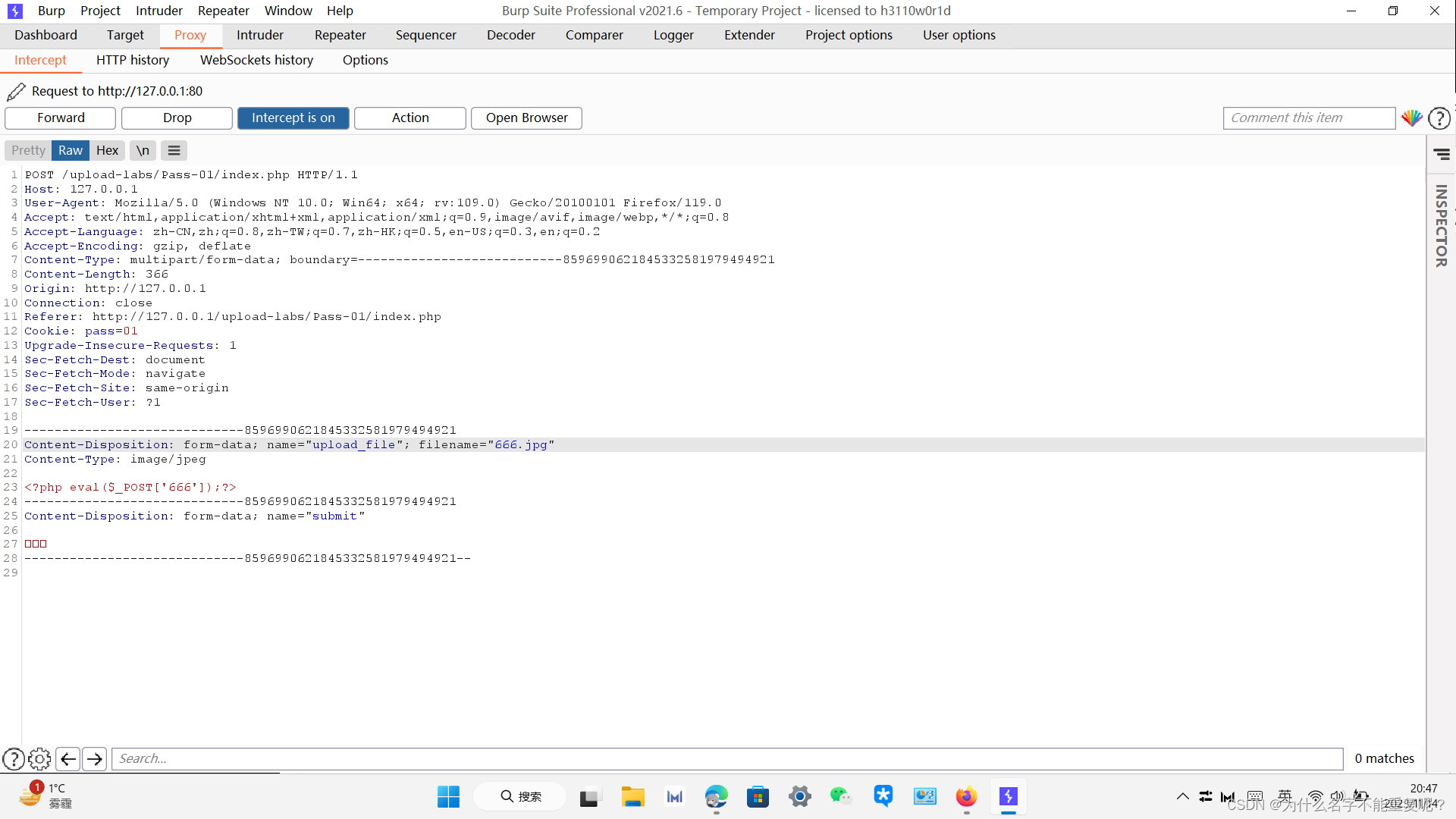The width and height of the screenshot is (1456, 819).
Task: Switch to Project options tab
Action: point(849,35)
